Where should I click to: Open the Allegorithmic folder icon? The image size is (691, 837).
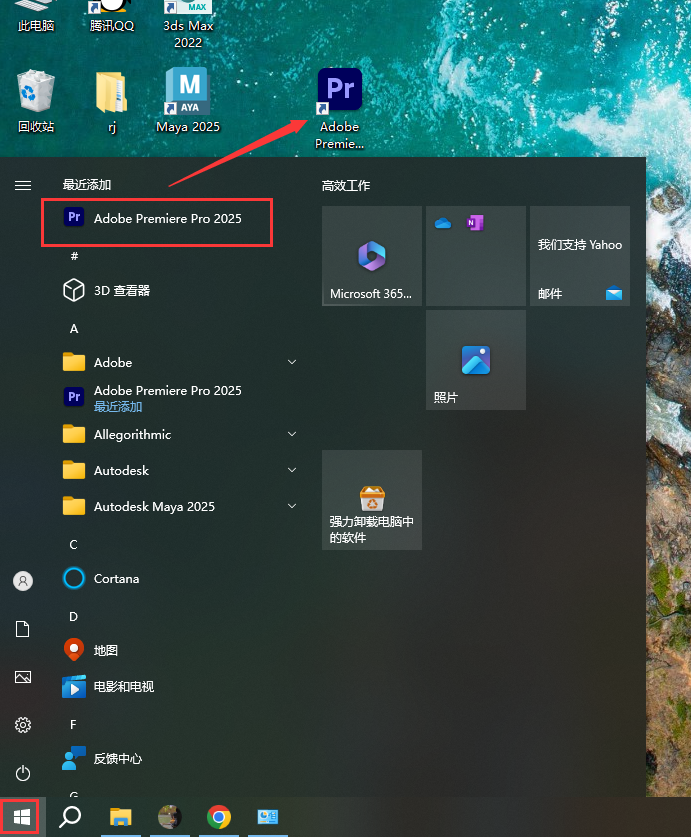(74, 434)
